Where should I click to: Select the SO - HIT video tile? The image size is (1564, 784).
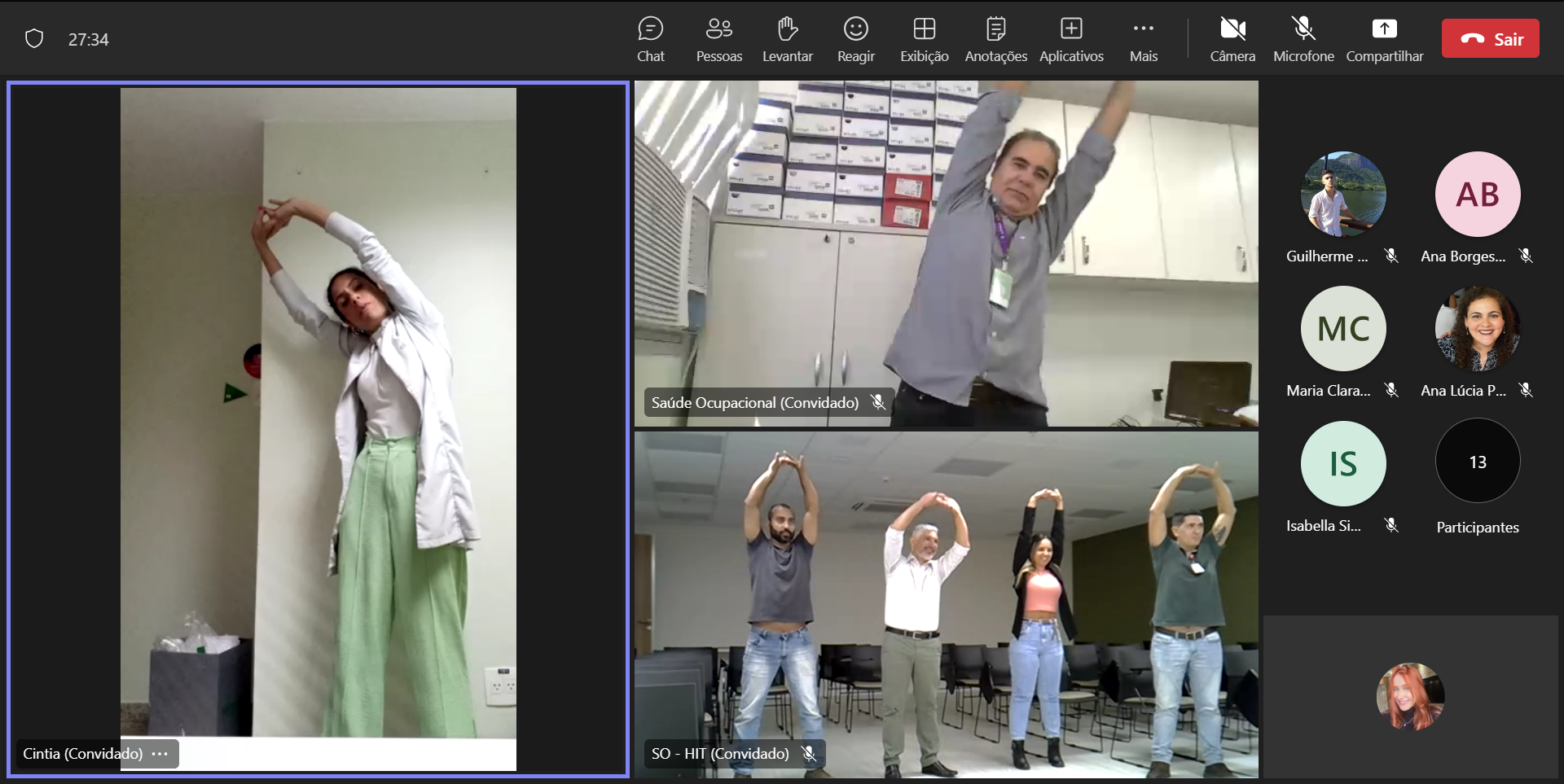[x=946, y=604]
